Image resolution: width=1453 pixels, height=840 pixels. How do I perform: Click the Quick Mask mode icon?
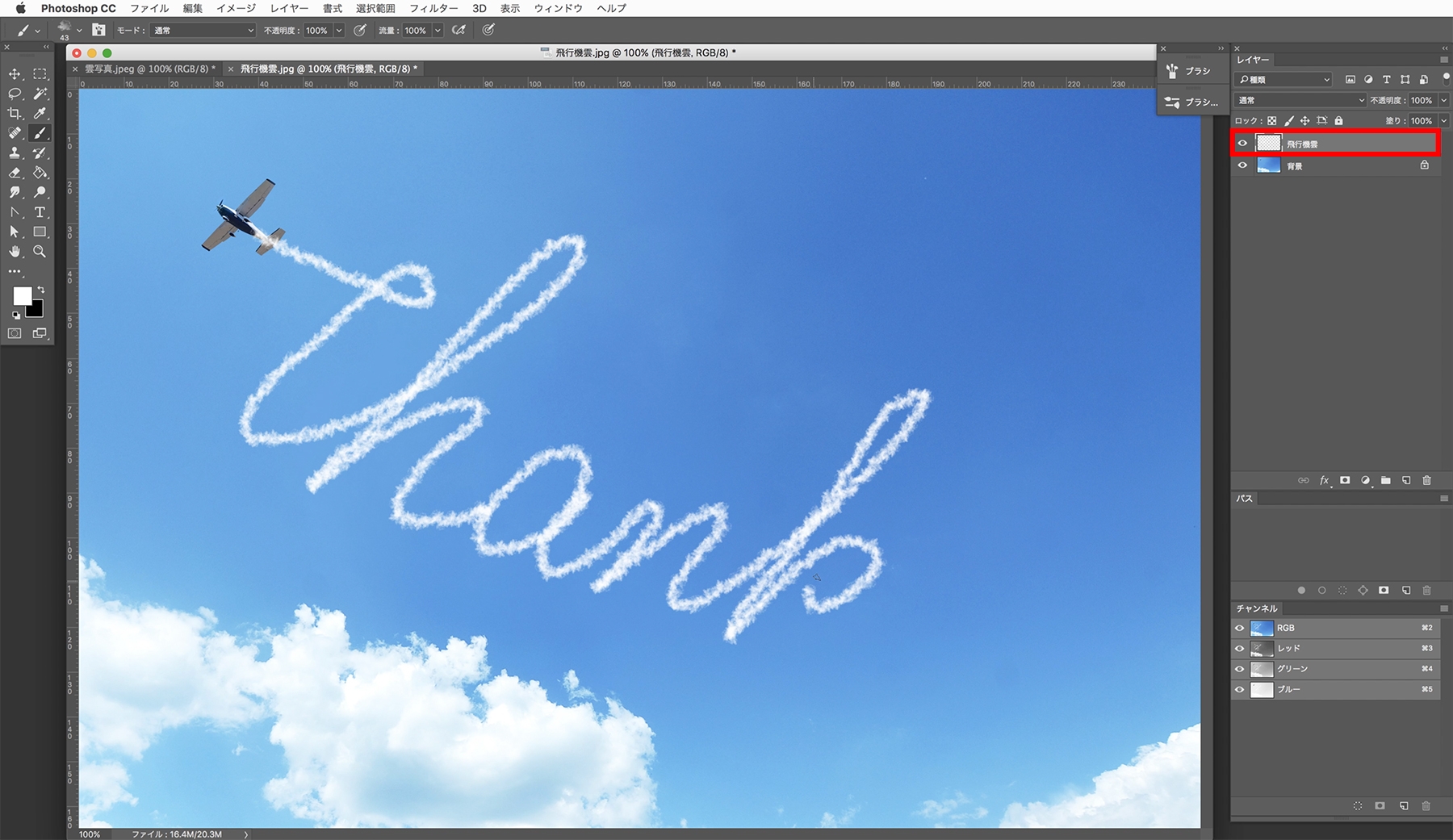click(15, 333)
